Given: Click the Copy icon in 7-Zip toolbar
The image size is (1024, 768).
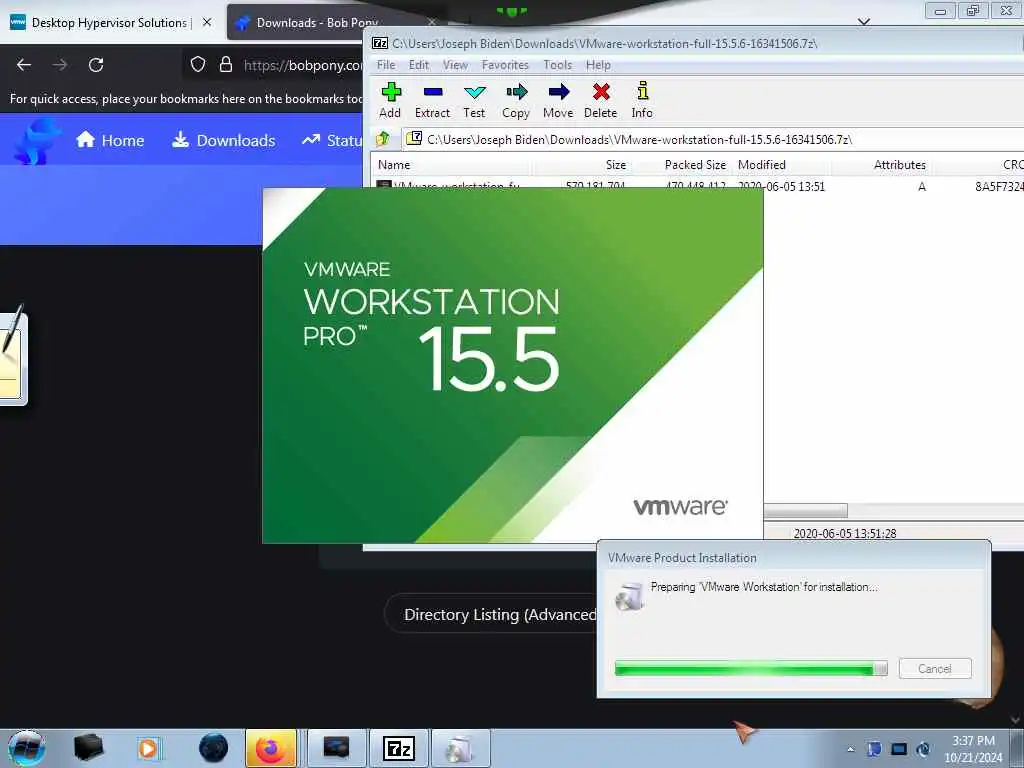Looking at the screenshot, I should pos(516,100).
